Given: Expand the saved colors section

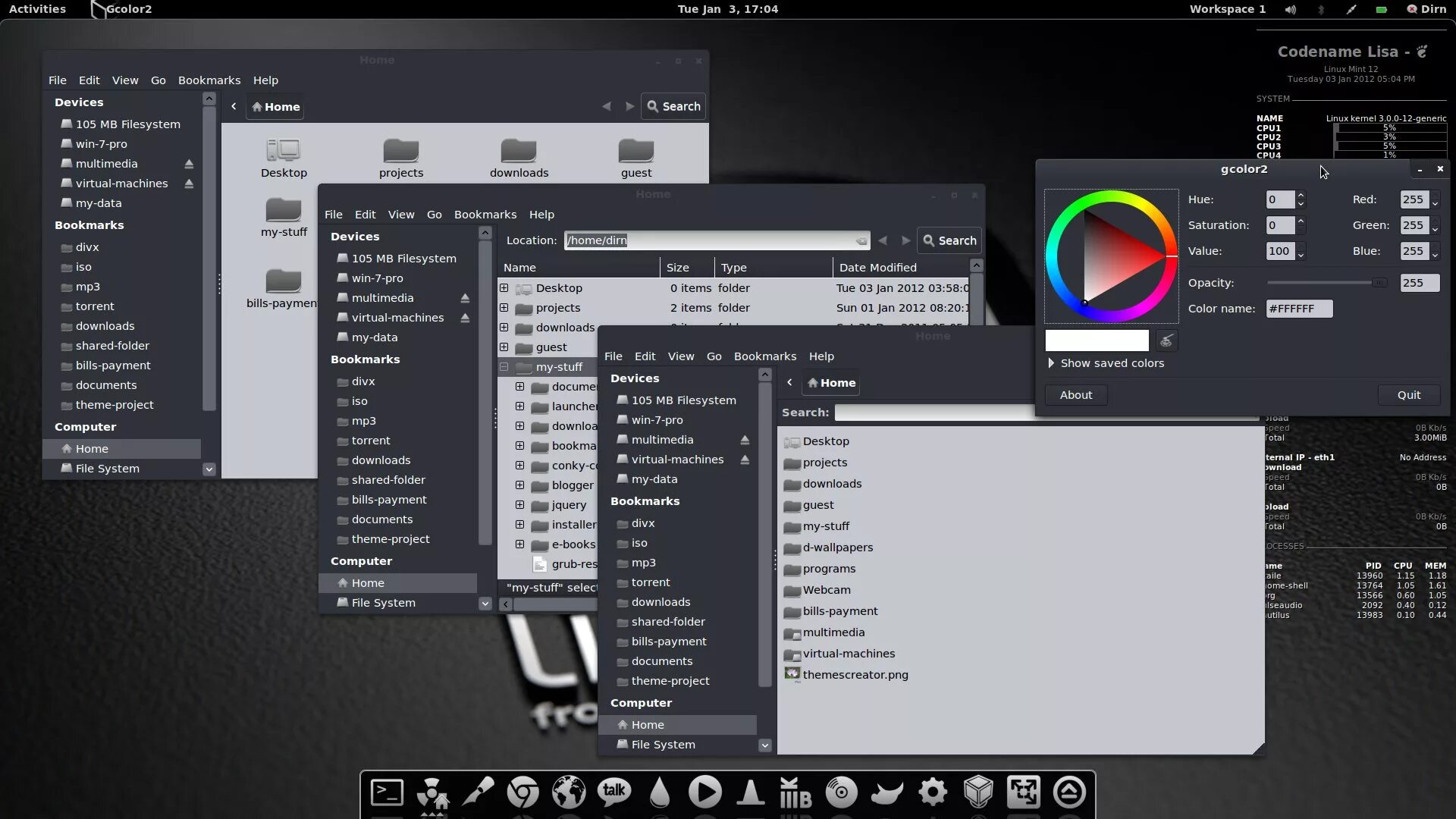Looking at the screenshot, I should coord(1051,363).
